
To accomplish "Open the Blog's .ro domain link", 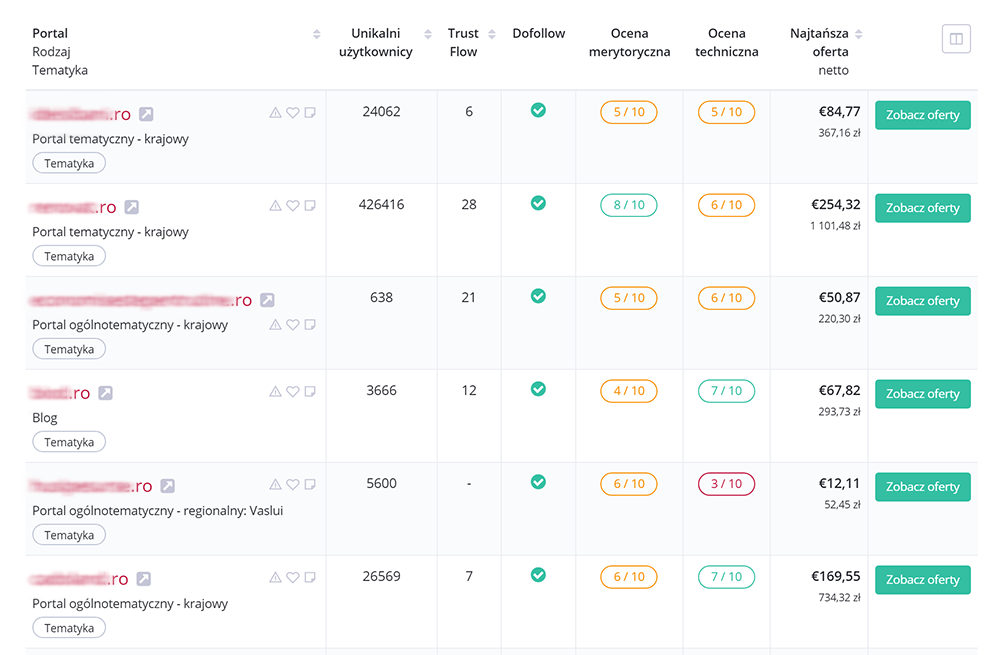I will [61, 393].
